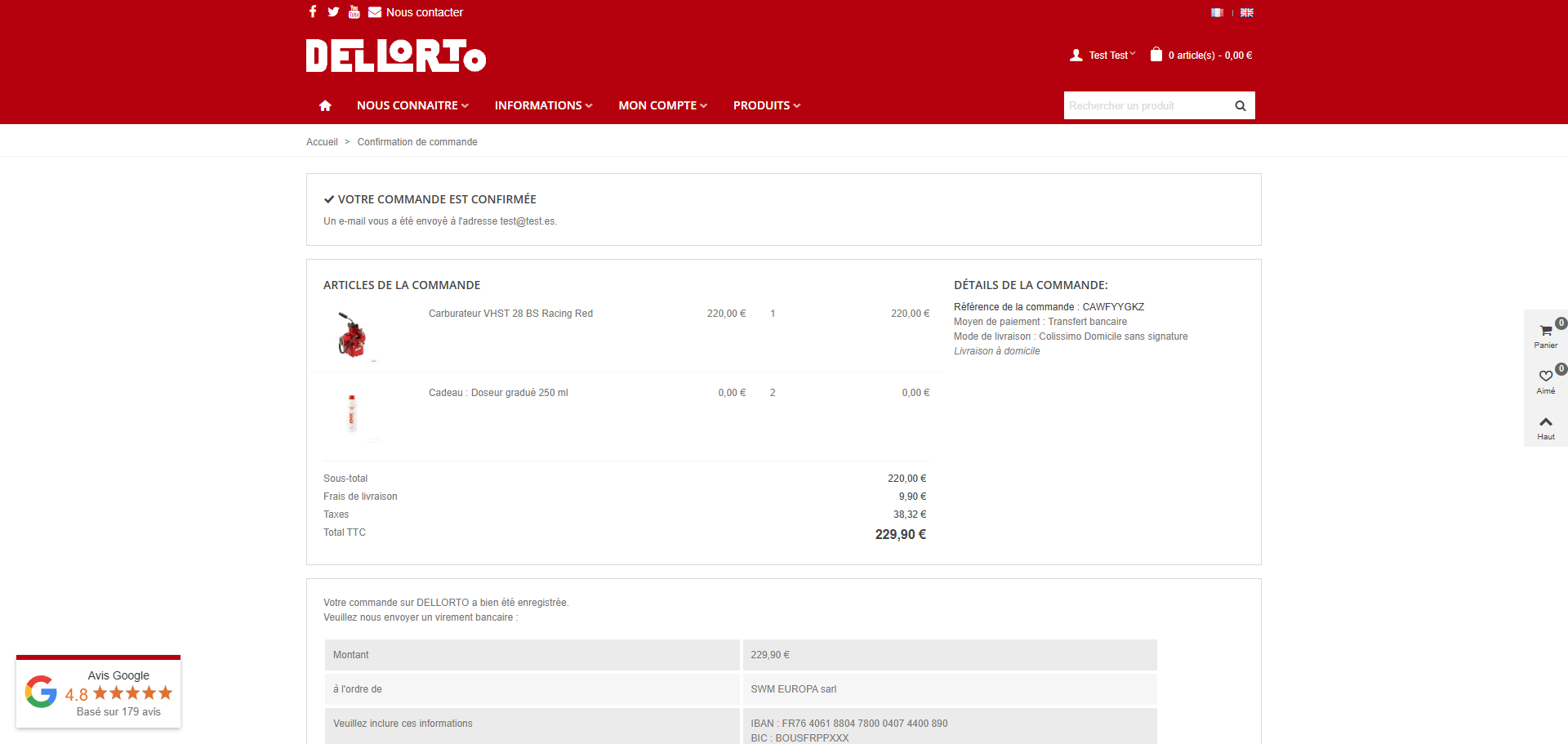Open the Test Test account dropdown

(1103, 56)
